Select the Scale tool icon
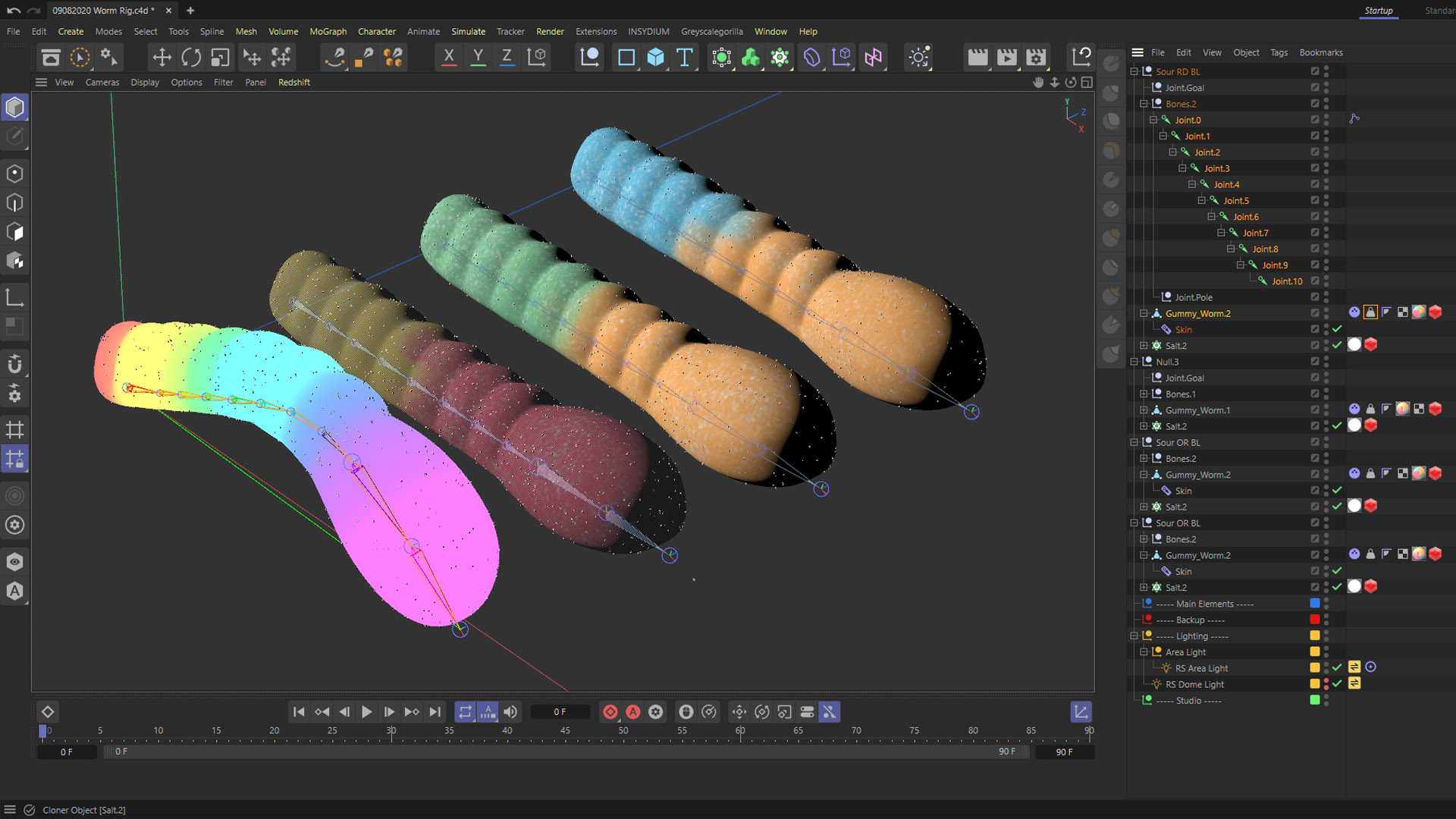This screenshot has width=1456, height=819. (x=220, y=58)
